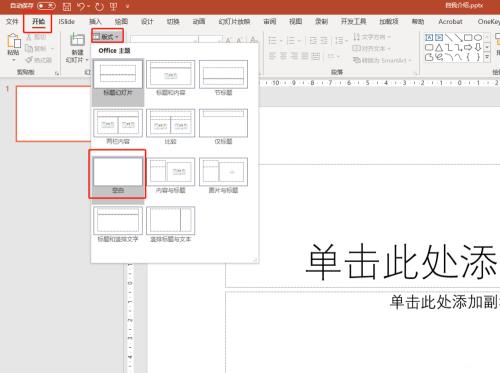
Task: Select the Rectangle shape
Action: [468, 37]
